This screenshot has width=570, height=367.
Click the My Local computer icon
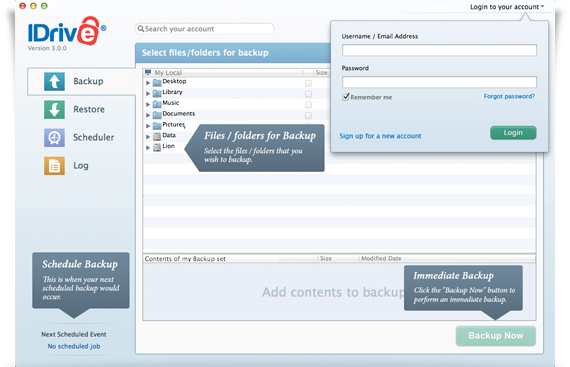point(148,72)
